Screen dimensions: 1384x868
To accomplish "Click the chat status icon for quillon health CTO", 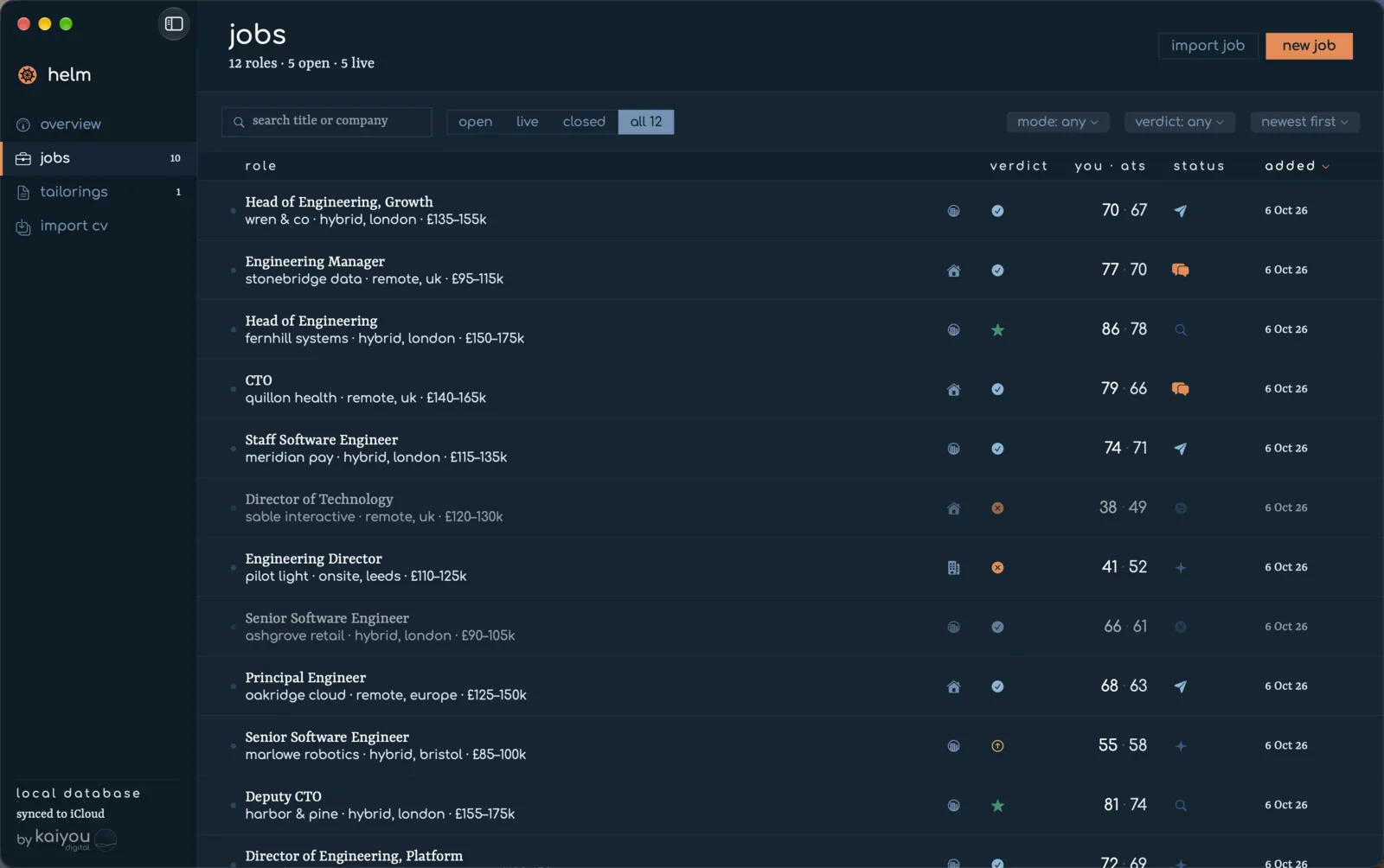I will (x=1180, y=390).
